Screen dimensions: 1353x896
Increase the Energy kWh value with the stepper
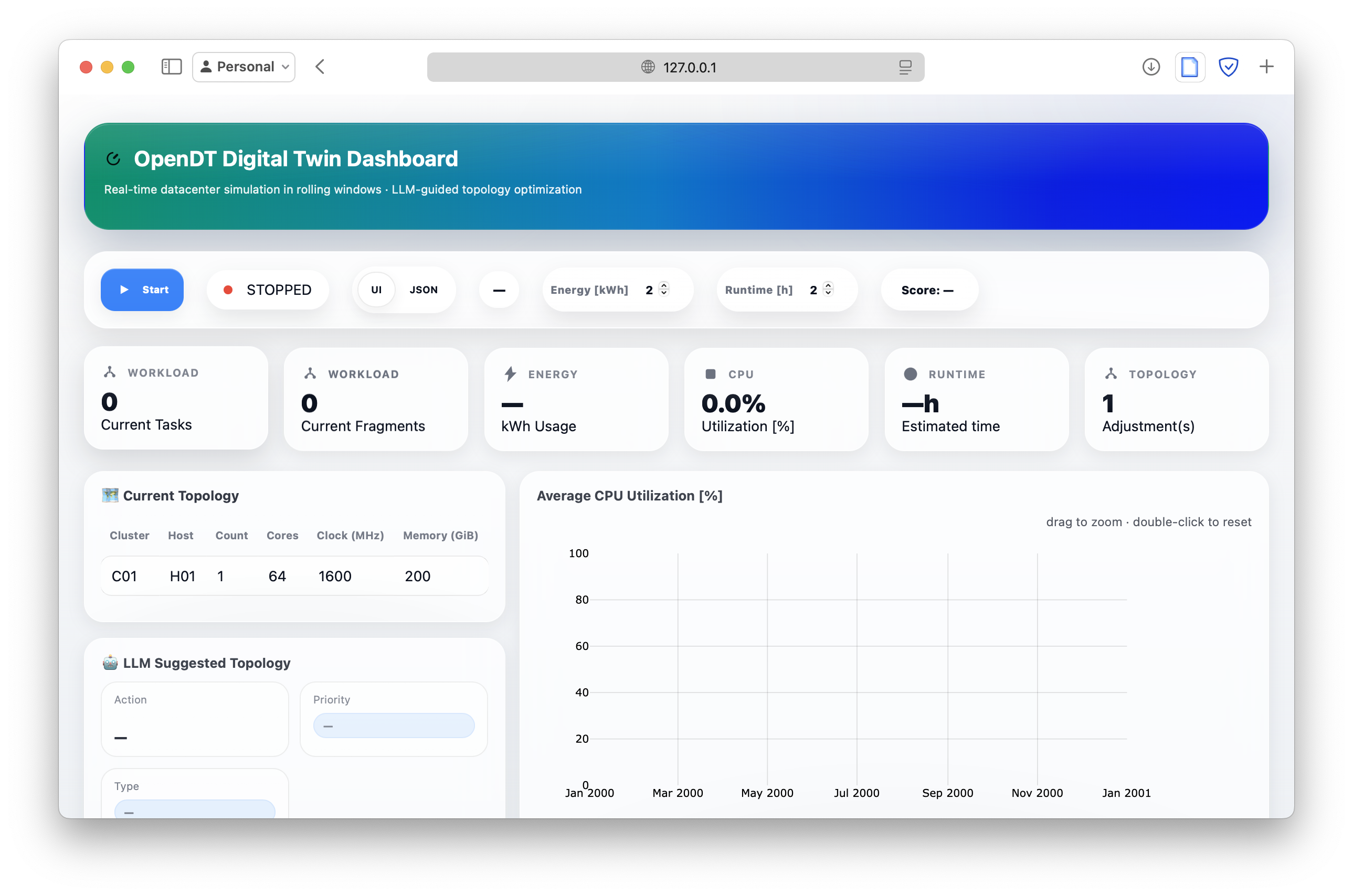[663, 286]
